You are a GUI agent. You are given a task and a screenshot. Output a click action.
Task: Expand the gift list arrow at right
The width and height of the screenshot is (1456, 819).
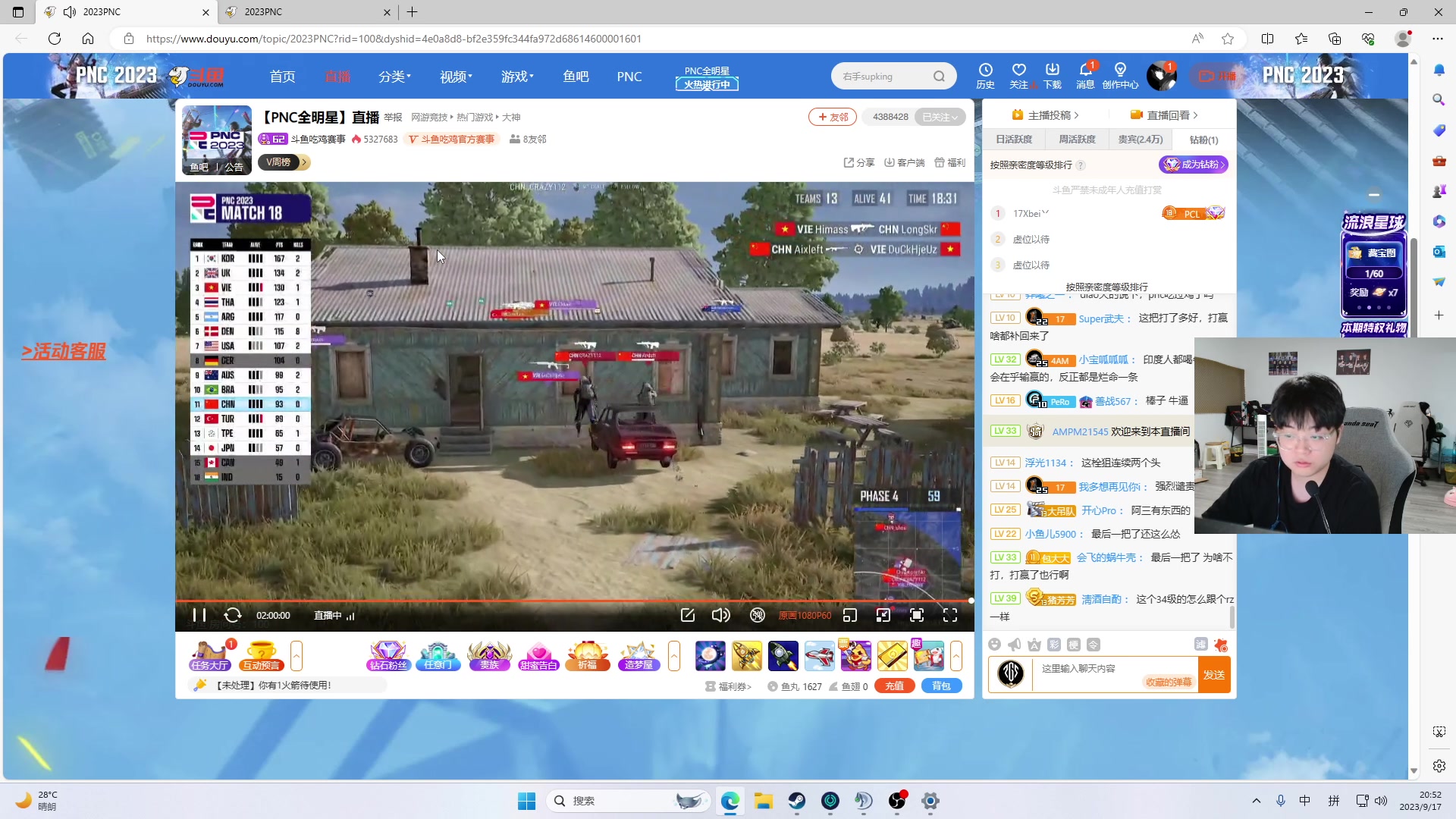tap(956, 656)
